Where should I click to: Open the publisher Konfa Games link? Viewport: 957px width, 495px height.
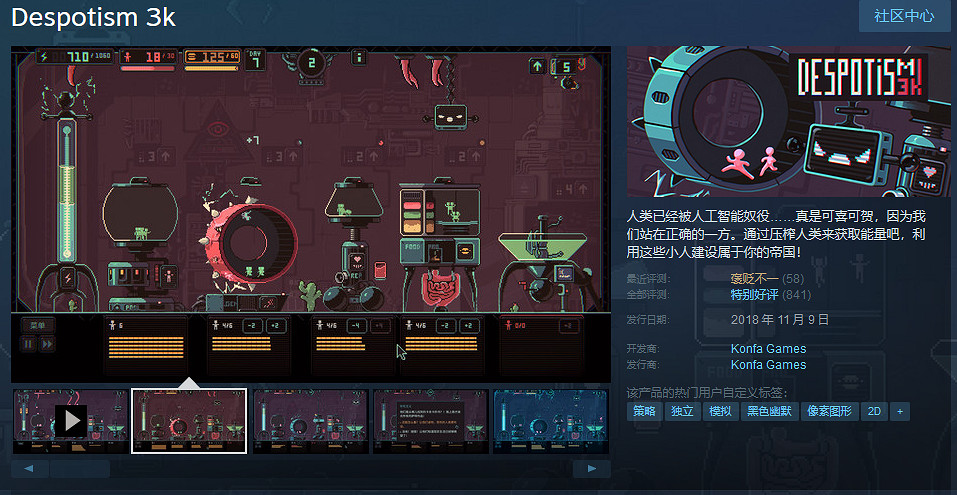click(768, 364)
